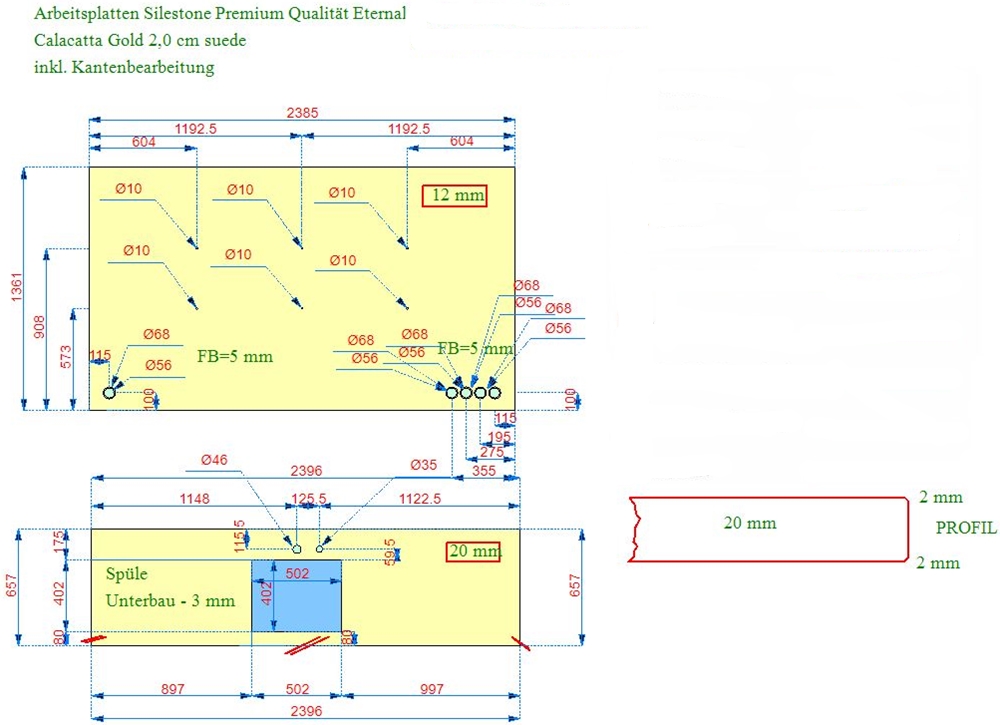Click the '175' vertical dimension
Screen dimensions: 1000x725
click(x=60, y=543)
